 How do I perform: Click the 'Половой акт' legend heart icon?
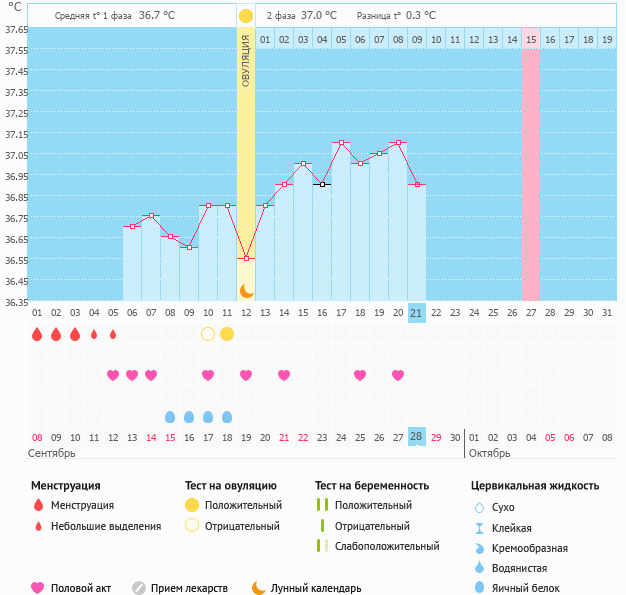(38, 589)
